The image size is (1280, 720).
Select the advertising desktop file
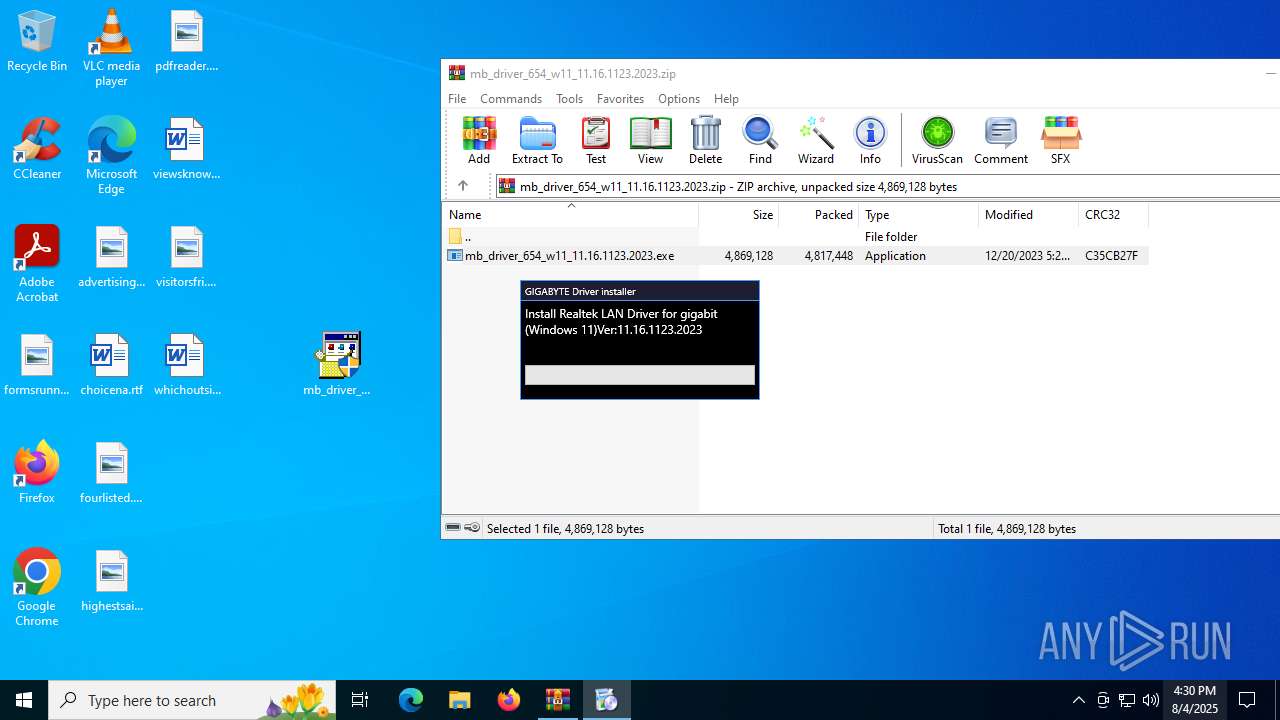click(x=111, y=258)
